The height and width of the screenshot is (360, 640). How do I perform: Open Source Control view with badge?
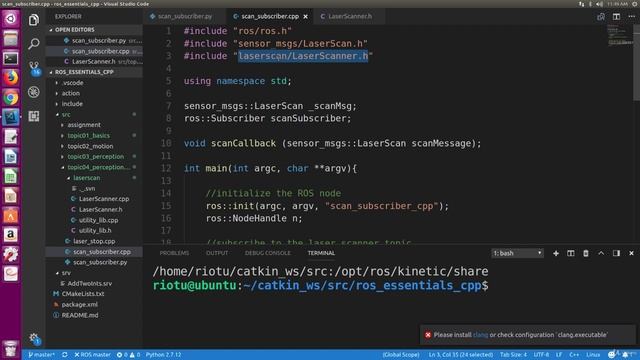[x=34, y=68]
